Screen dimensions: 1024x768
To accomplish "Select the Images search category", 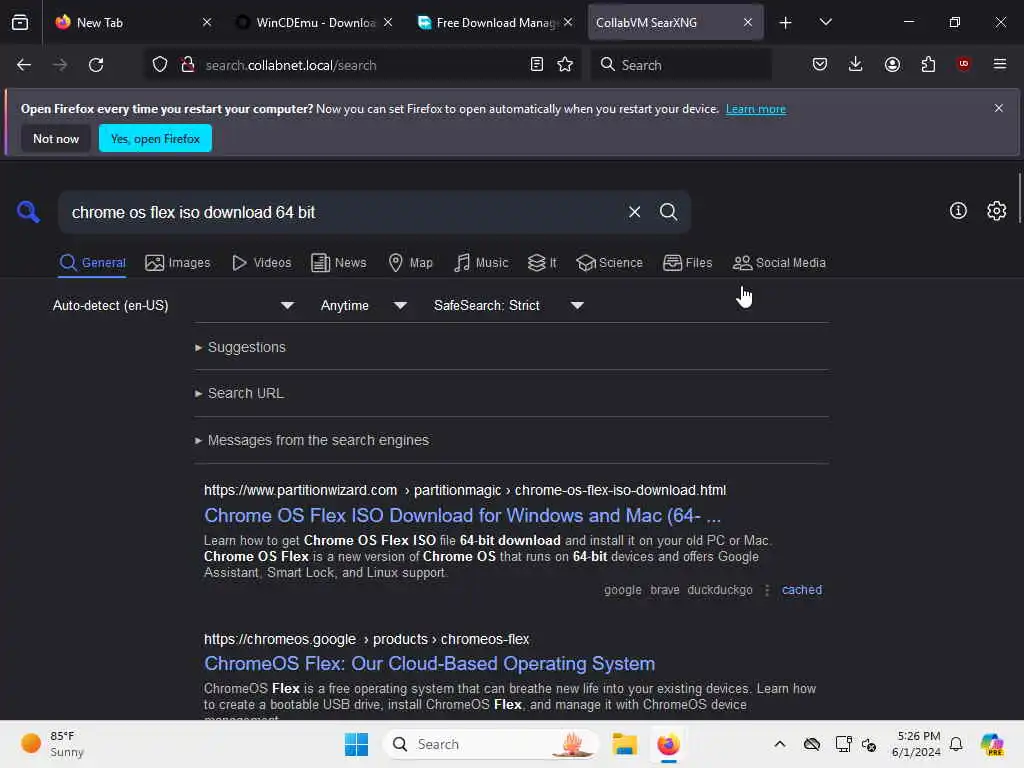I will coord(178,263).
